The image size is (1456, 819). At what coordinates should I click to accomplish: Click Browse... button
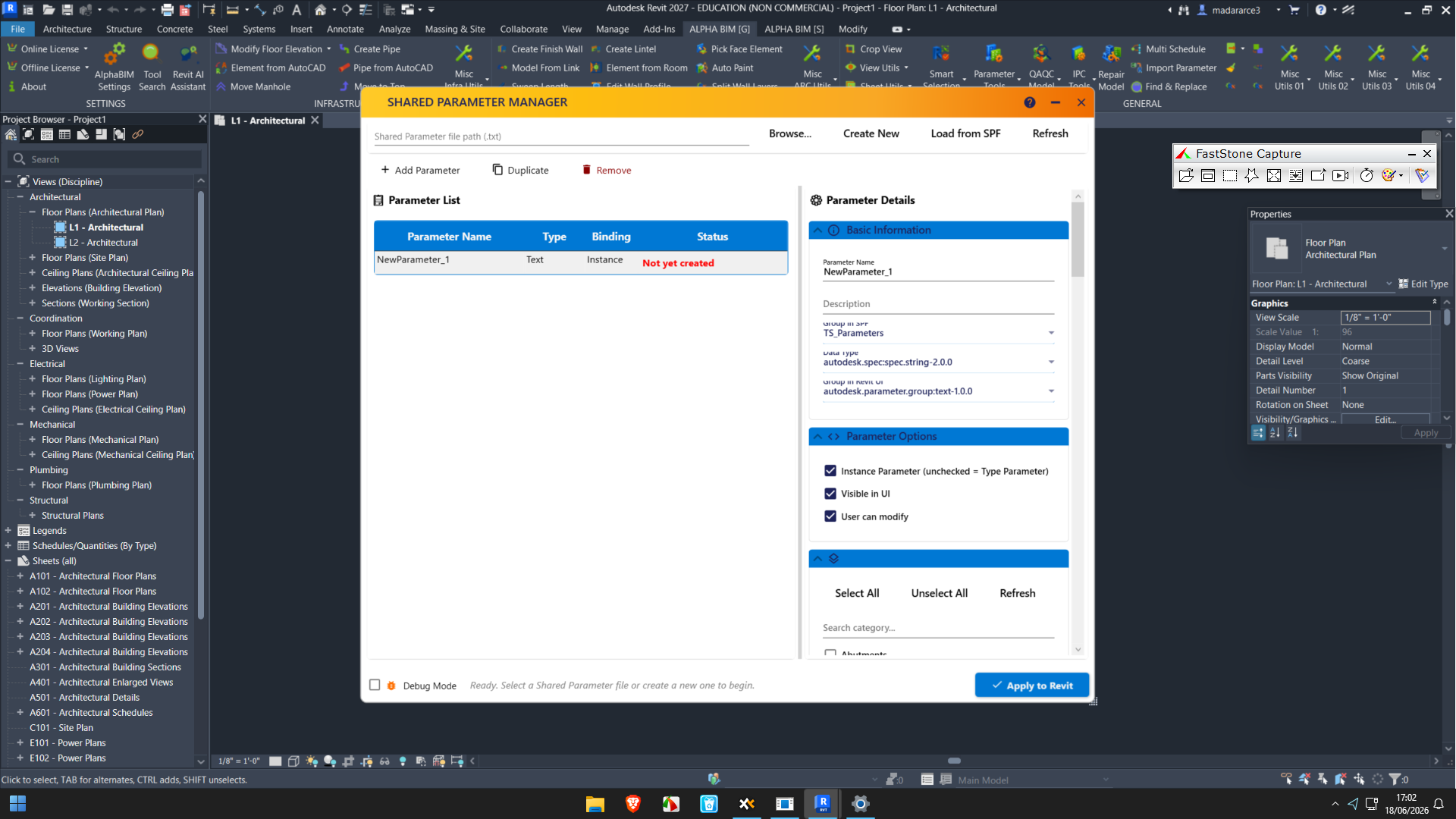(x=789, y=133)
